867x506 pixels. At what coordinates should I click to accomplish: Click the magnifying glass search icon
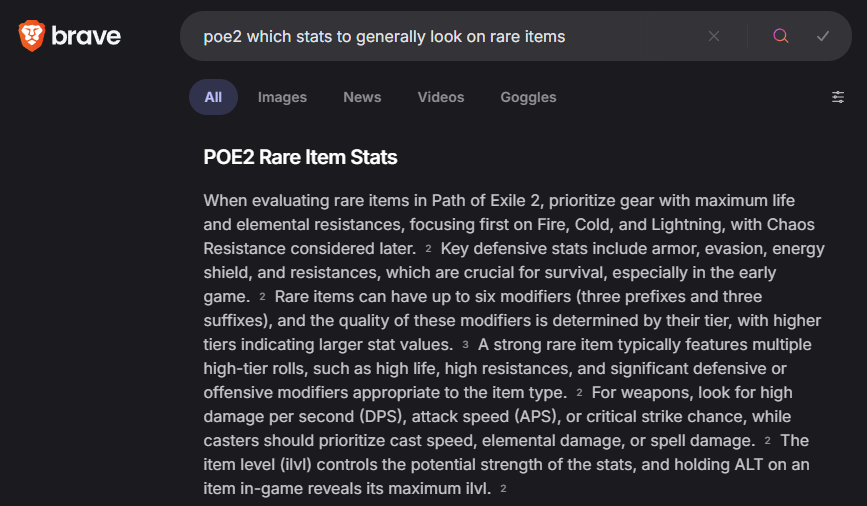(781, 36)
